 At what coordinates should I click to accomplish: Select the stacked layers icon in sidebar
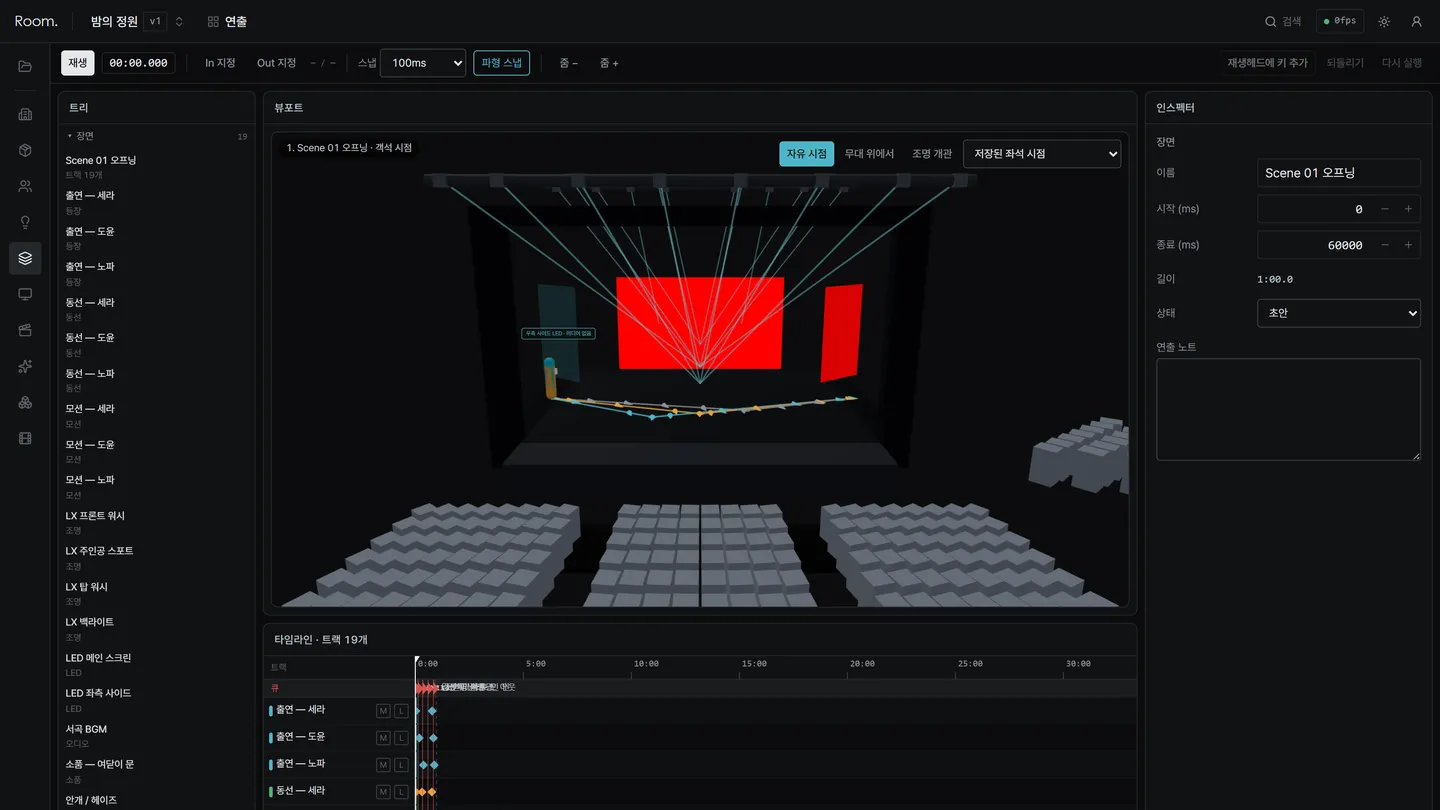pos(25,258)
